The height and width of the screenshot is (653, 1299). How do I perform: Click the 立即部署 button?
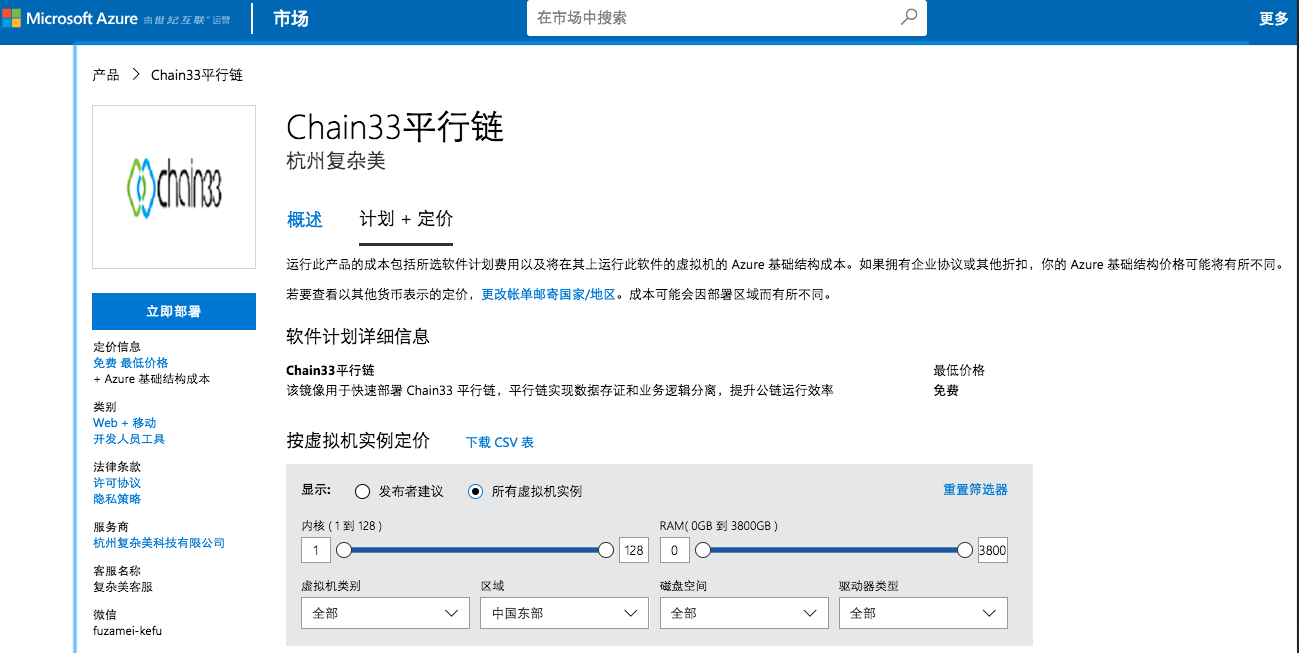pos(174,311)
